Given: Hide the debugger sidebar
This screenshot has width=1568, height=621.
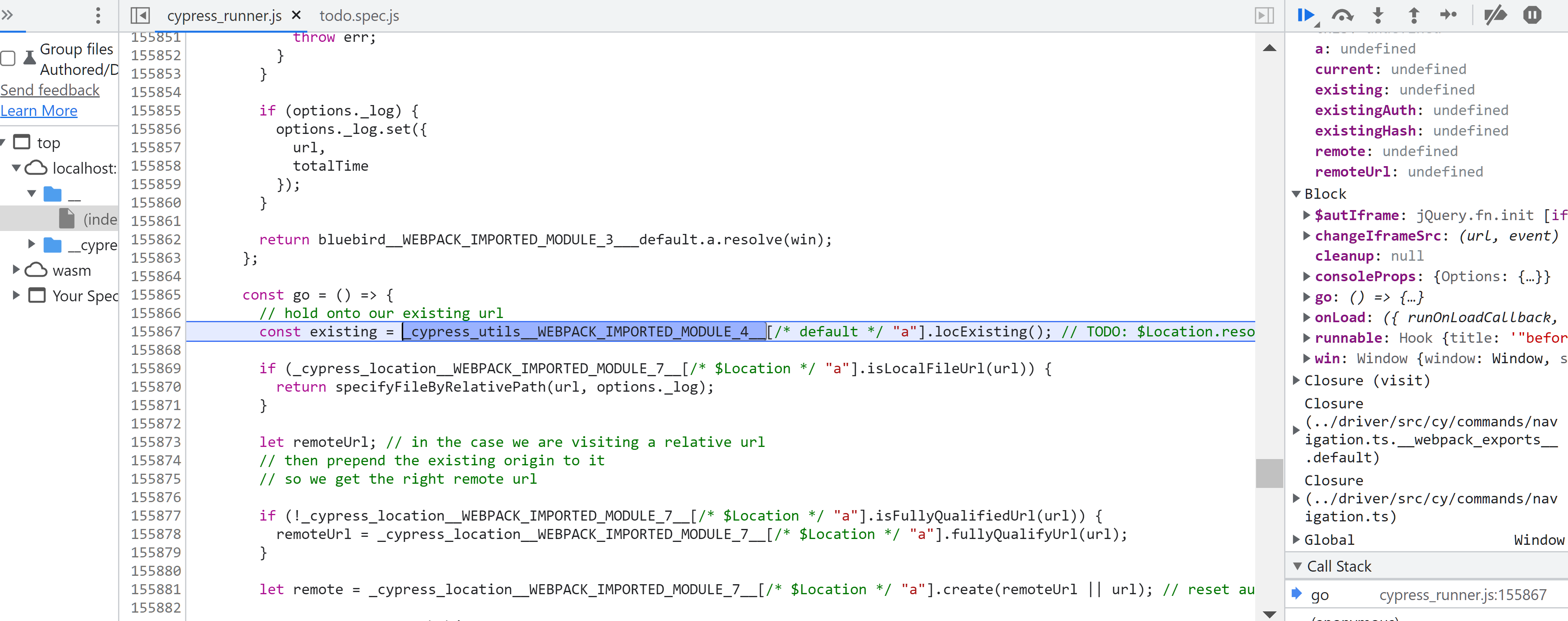Looking at the screenshot, I should pos(1264,15).
